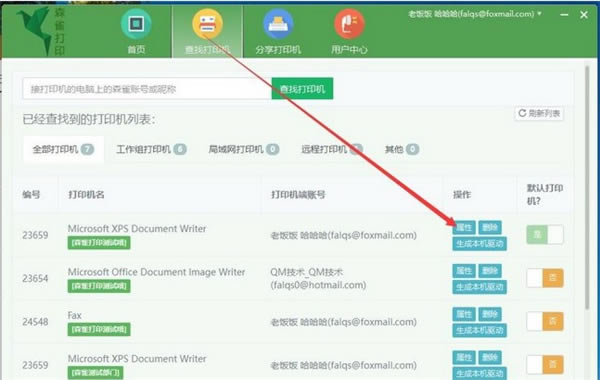The height and width of the screenshot is (380, 600).
Task: Click the green tag under Office Document Image Writer
Action: tap(99, 286)
